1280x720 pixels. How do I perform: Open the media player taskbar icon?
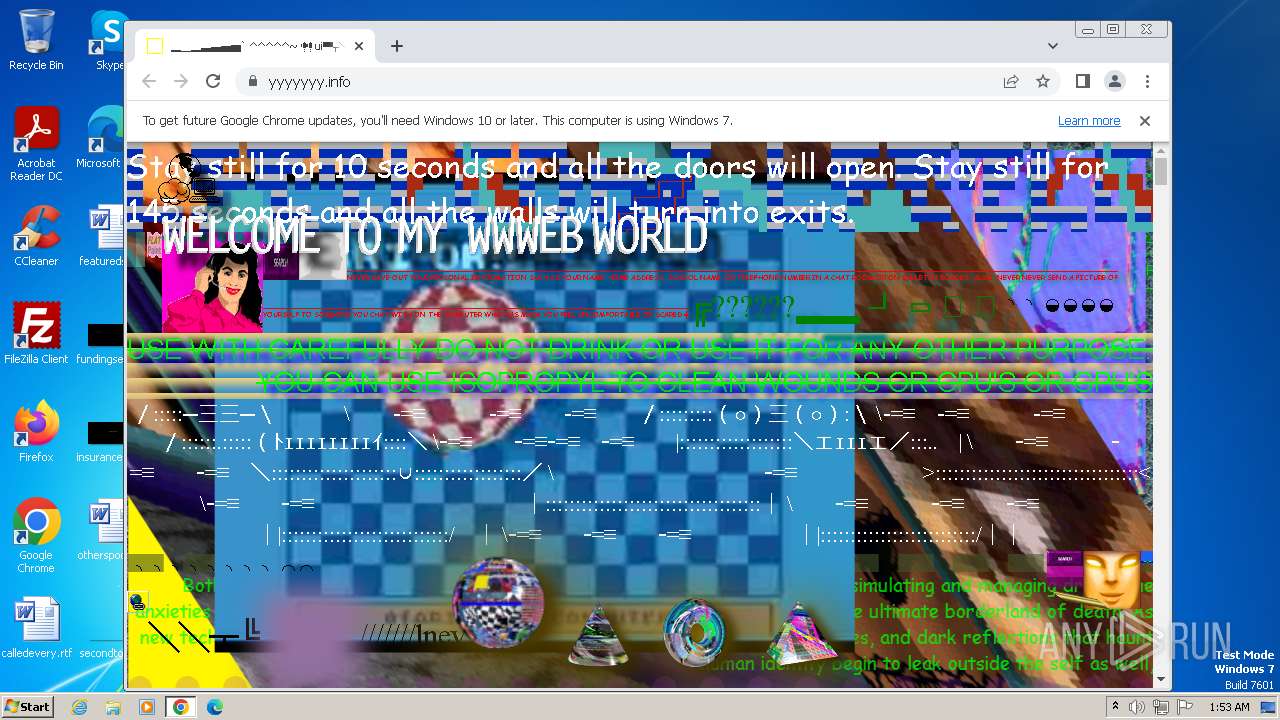(147, 707)
